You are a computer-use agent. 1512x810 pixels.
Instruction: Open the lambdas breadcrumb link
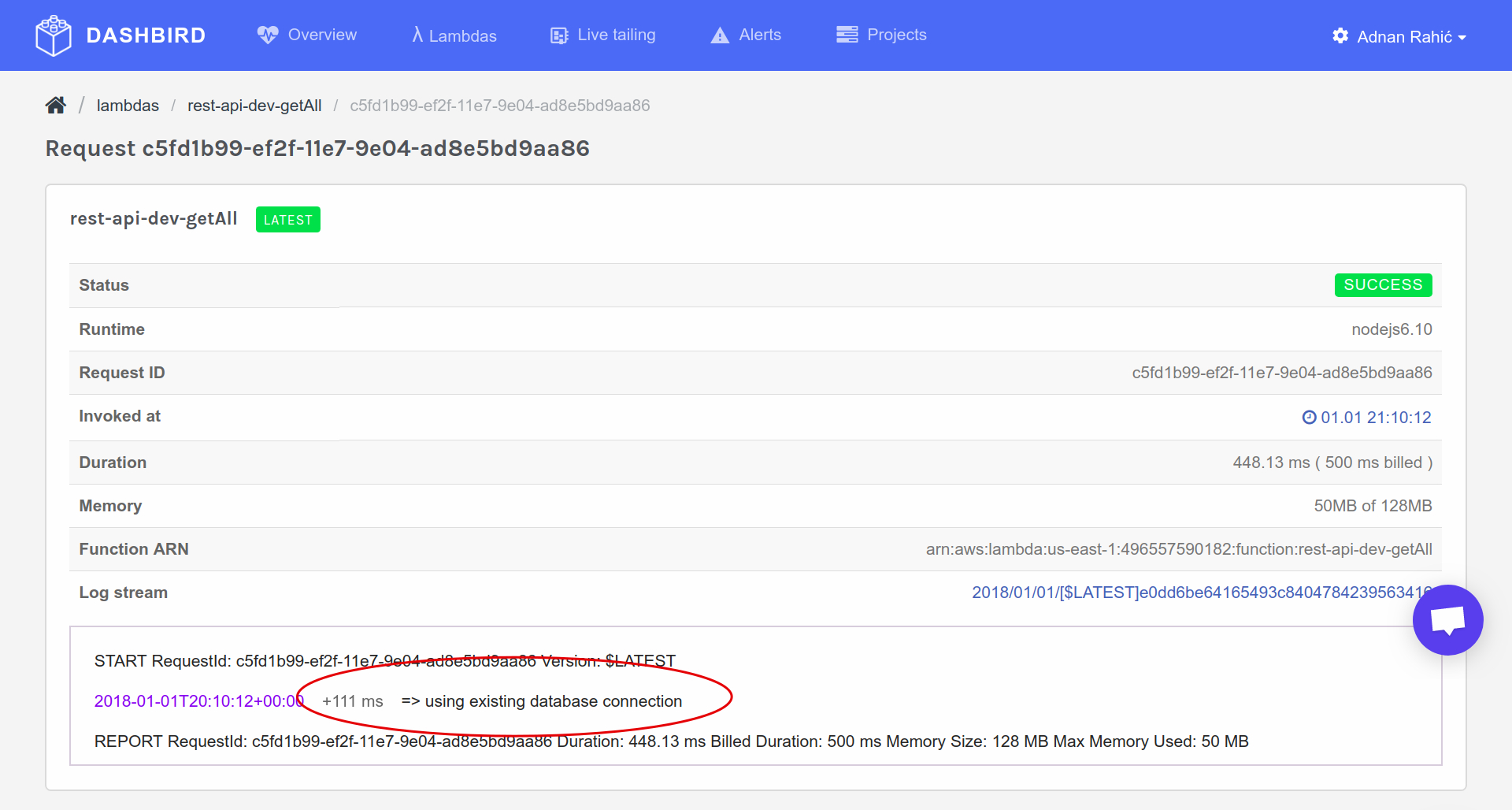click(x=128, y=106)
